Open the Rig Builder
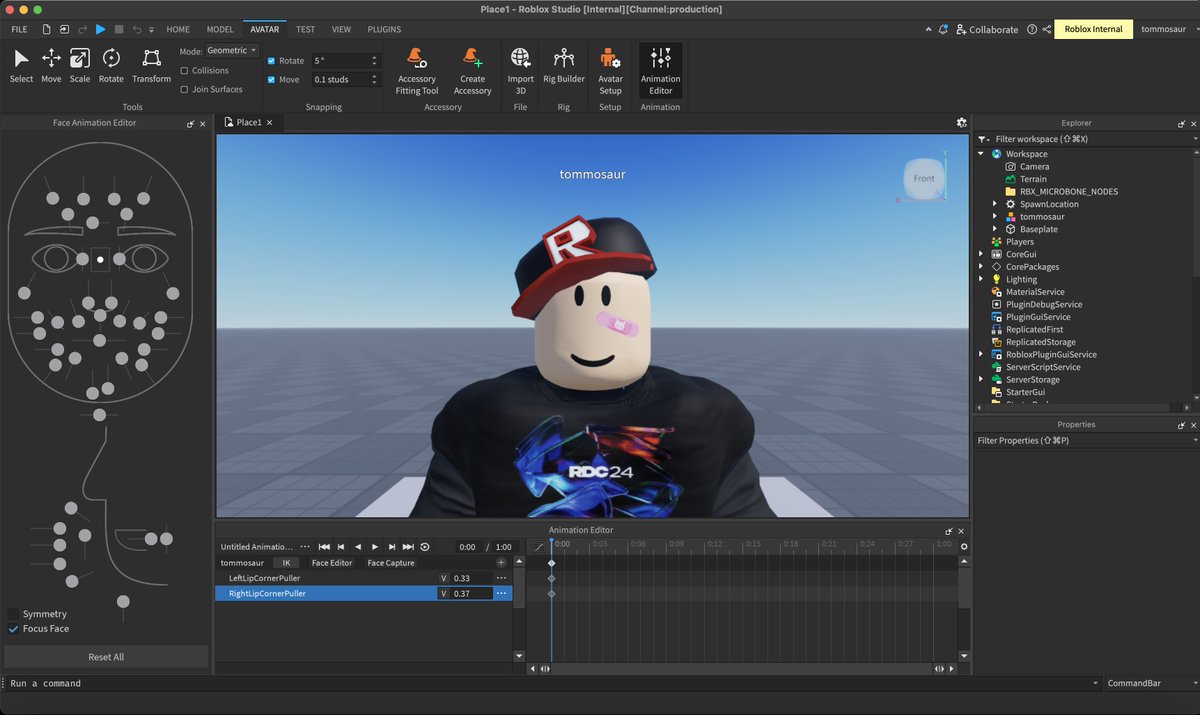 563,66
